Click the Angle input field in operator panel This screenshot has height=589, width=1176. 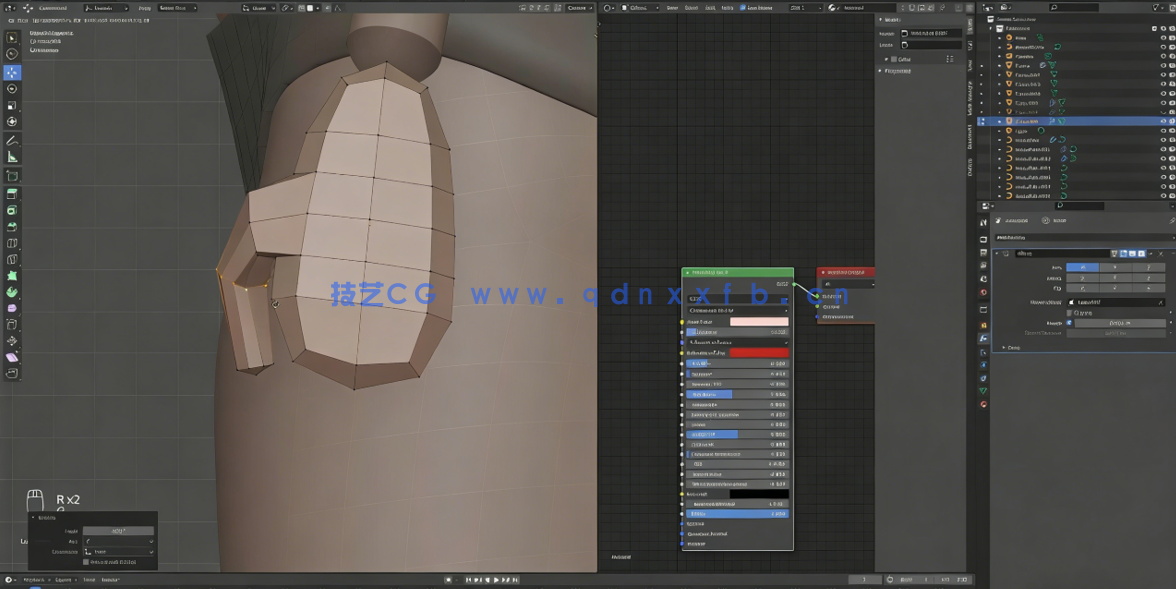(118, 531)
